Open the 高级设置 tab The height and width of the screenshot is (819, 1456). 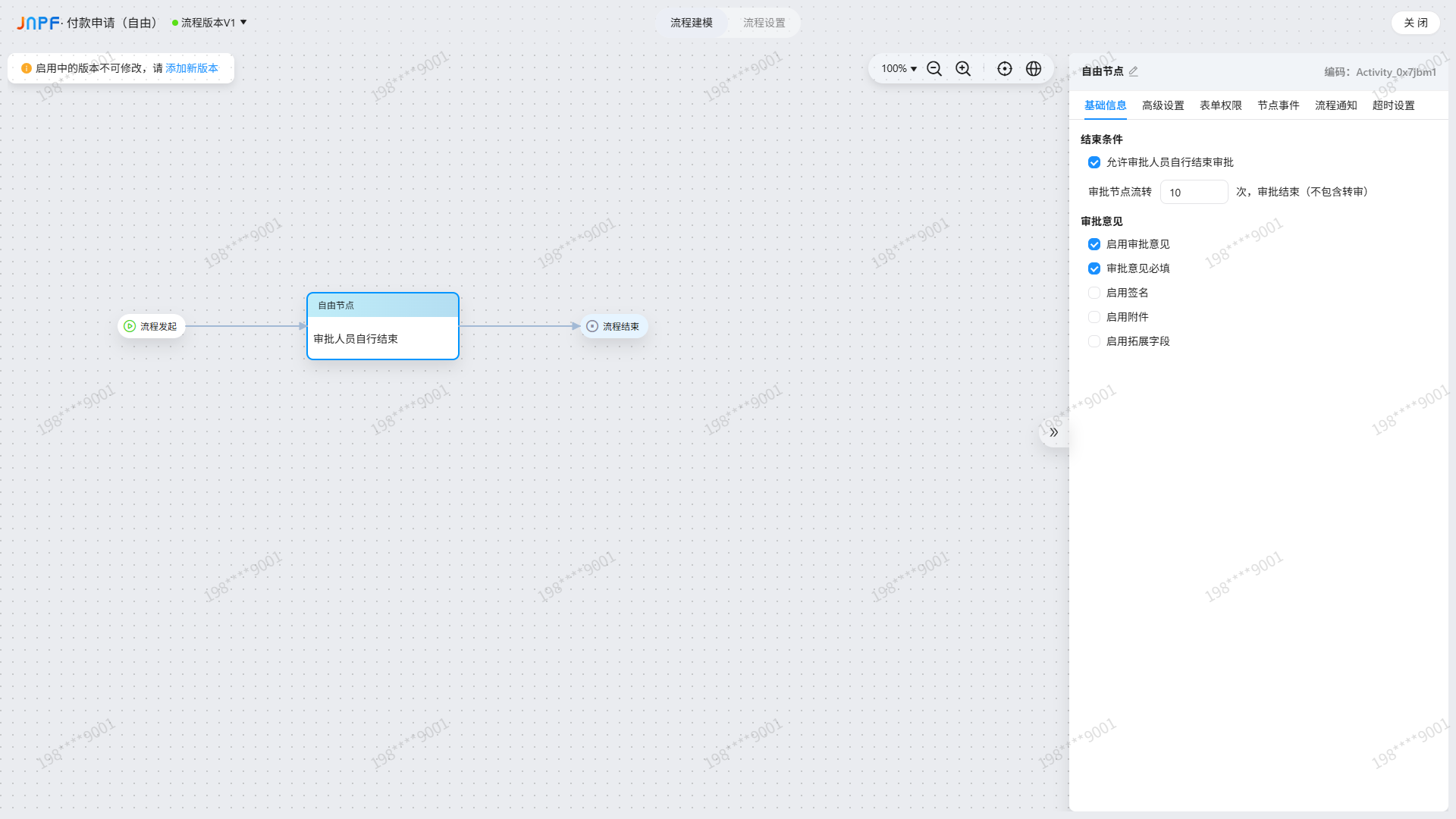[1163, 105]
